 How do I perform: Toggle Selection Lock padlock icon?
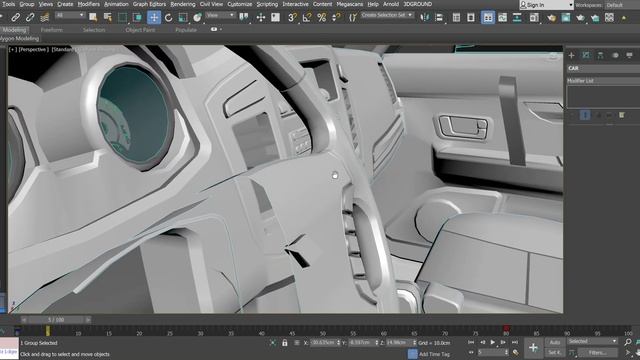(x=284, y=343)
